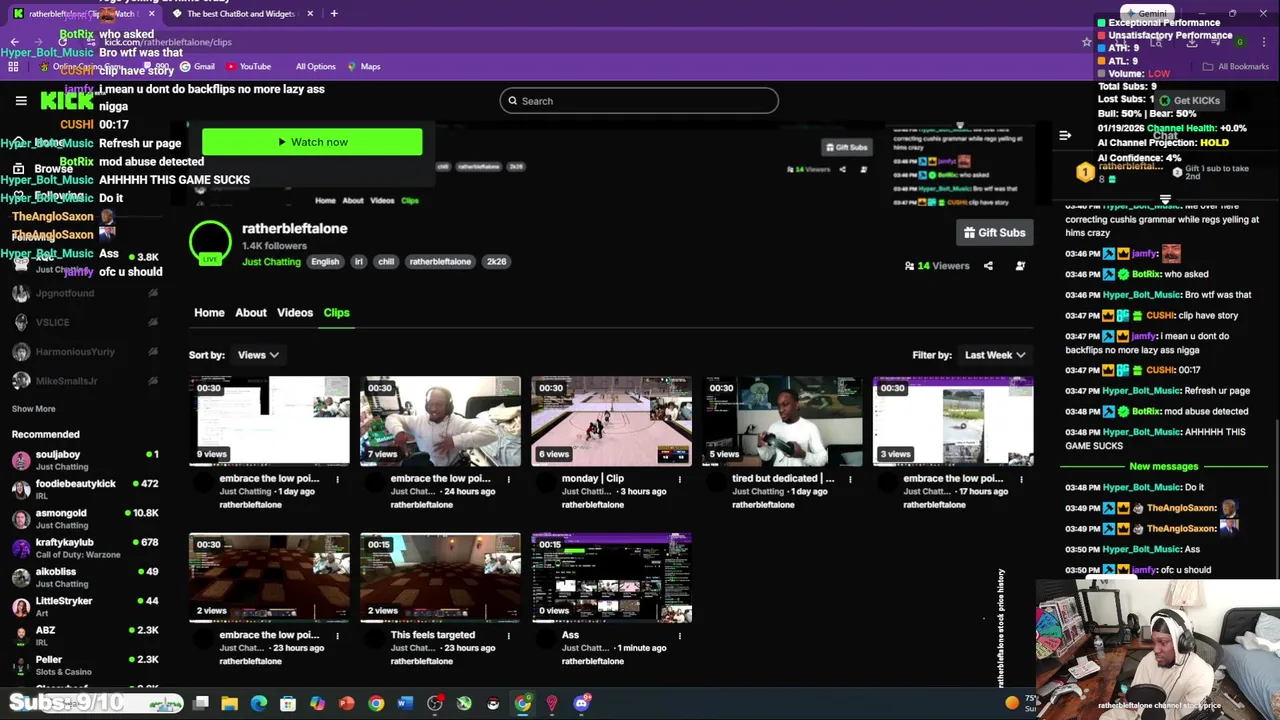This screenshot has height=720, width=1280.
Task: Click inside the Kick search field
Action: (639, 101)
